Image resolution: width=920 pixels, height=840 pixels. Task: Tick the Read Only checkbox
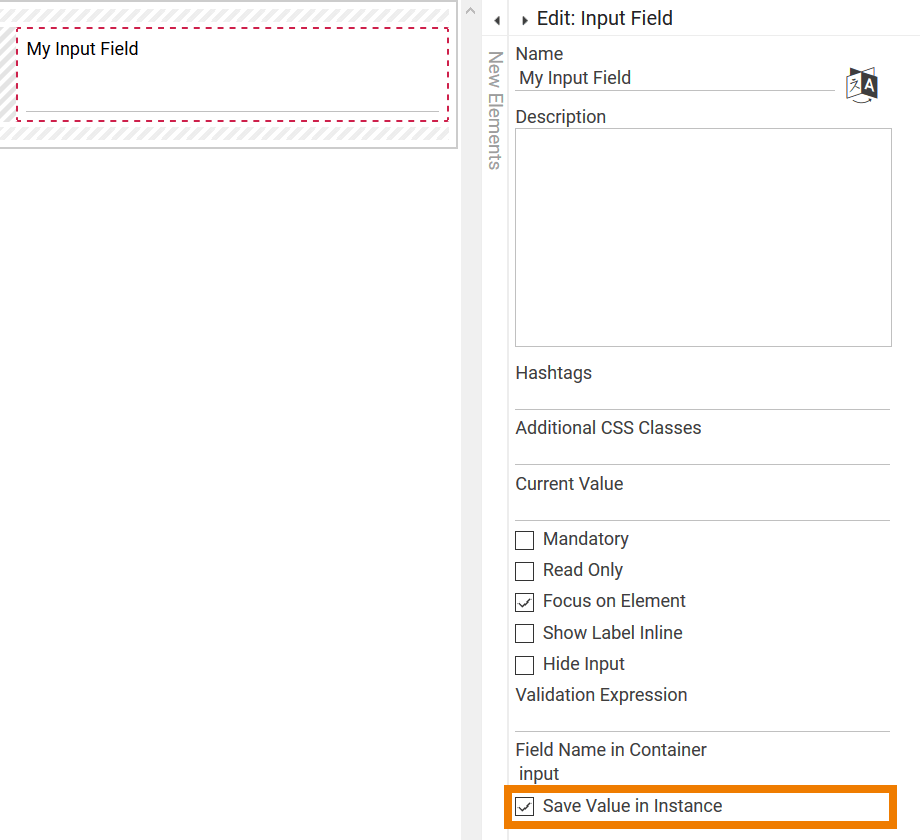coord(525,571)
